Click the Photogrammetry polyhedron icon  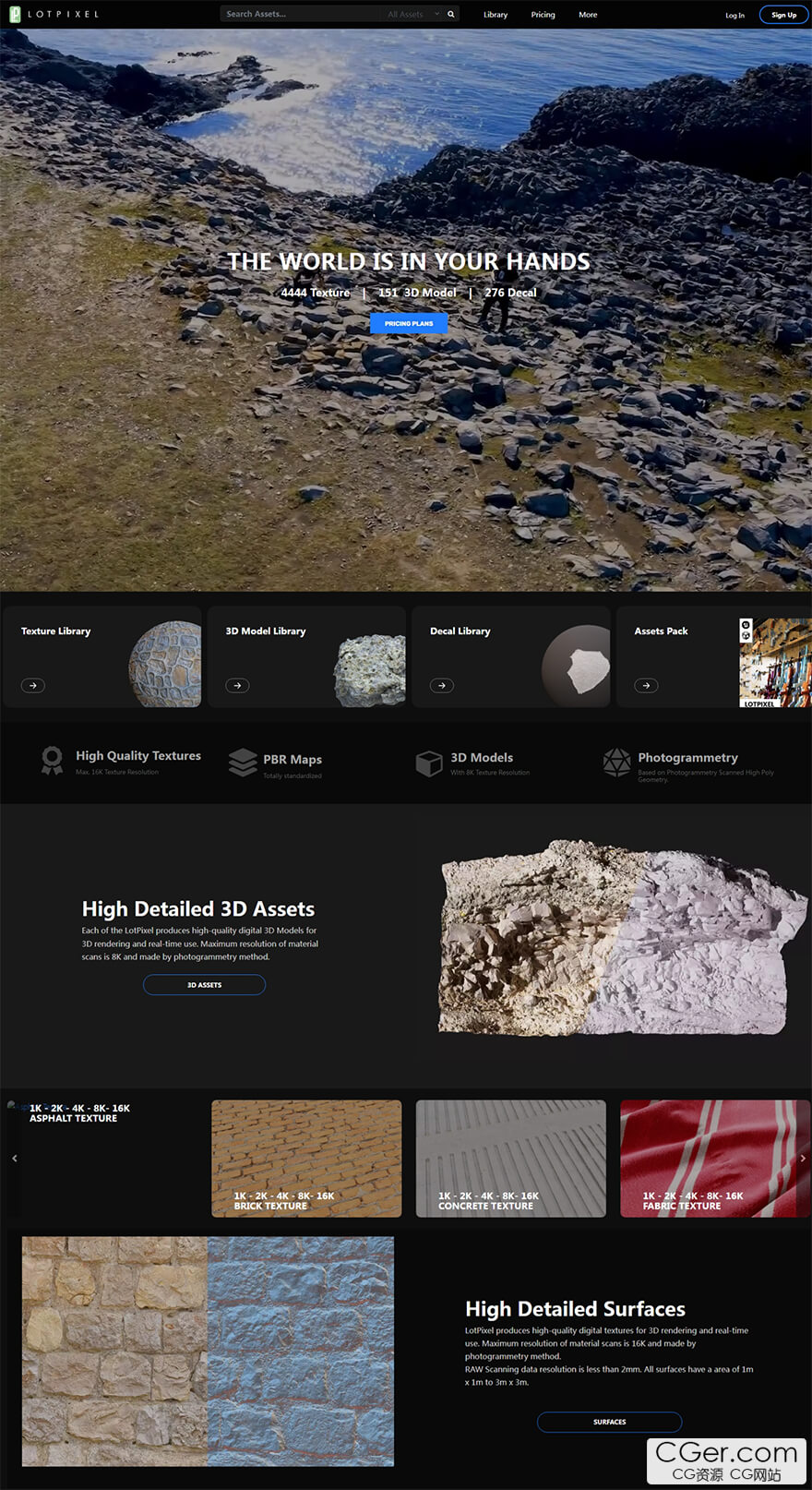pyautogui.click(x=616, y=763)
